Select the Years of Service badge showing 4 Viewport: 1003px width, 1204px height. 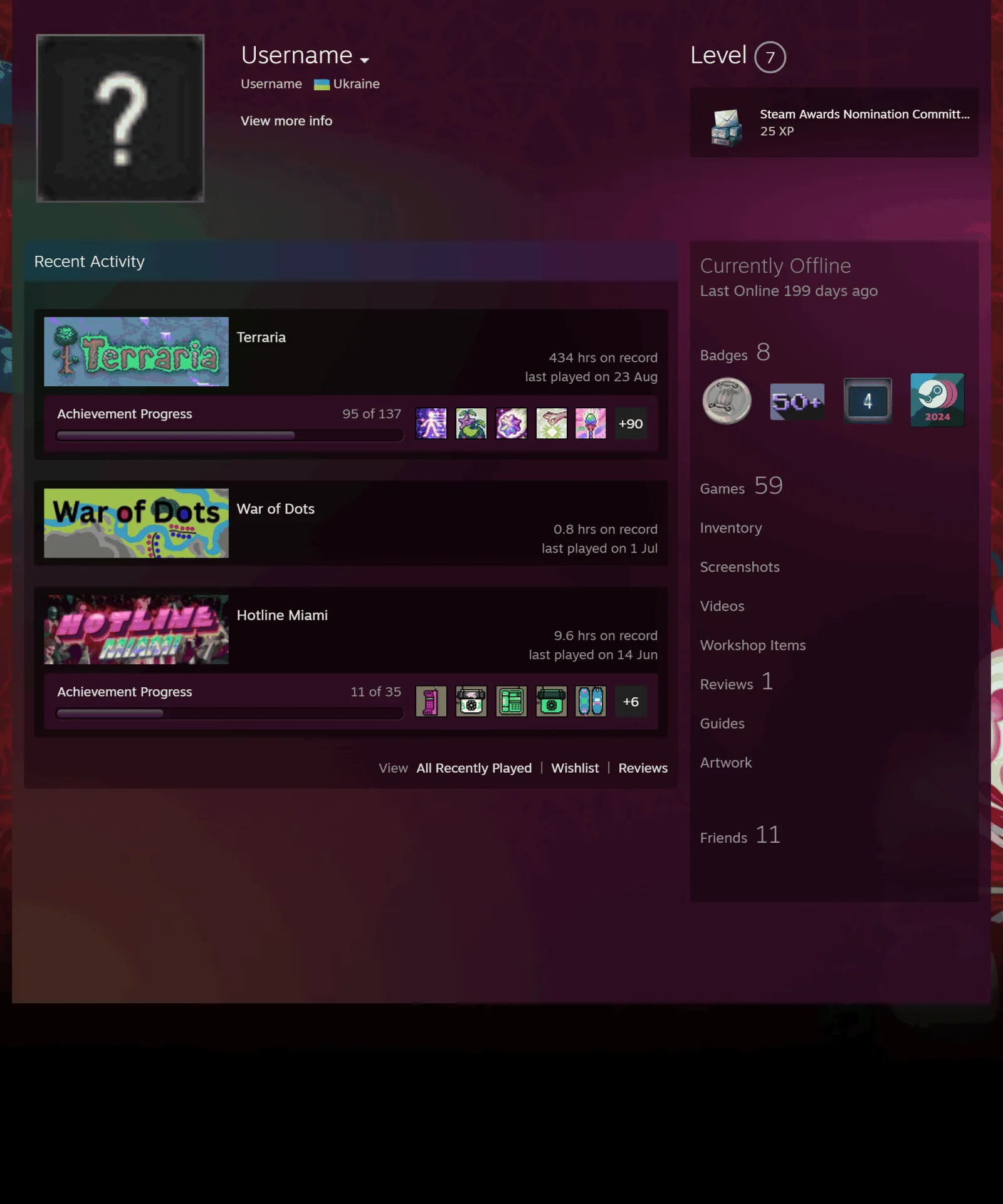point(868,401)
